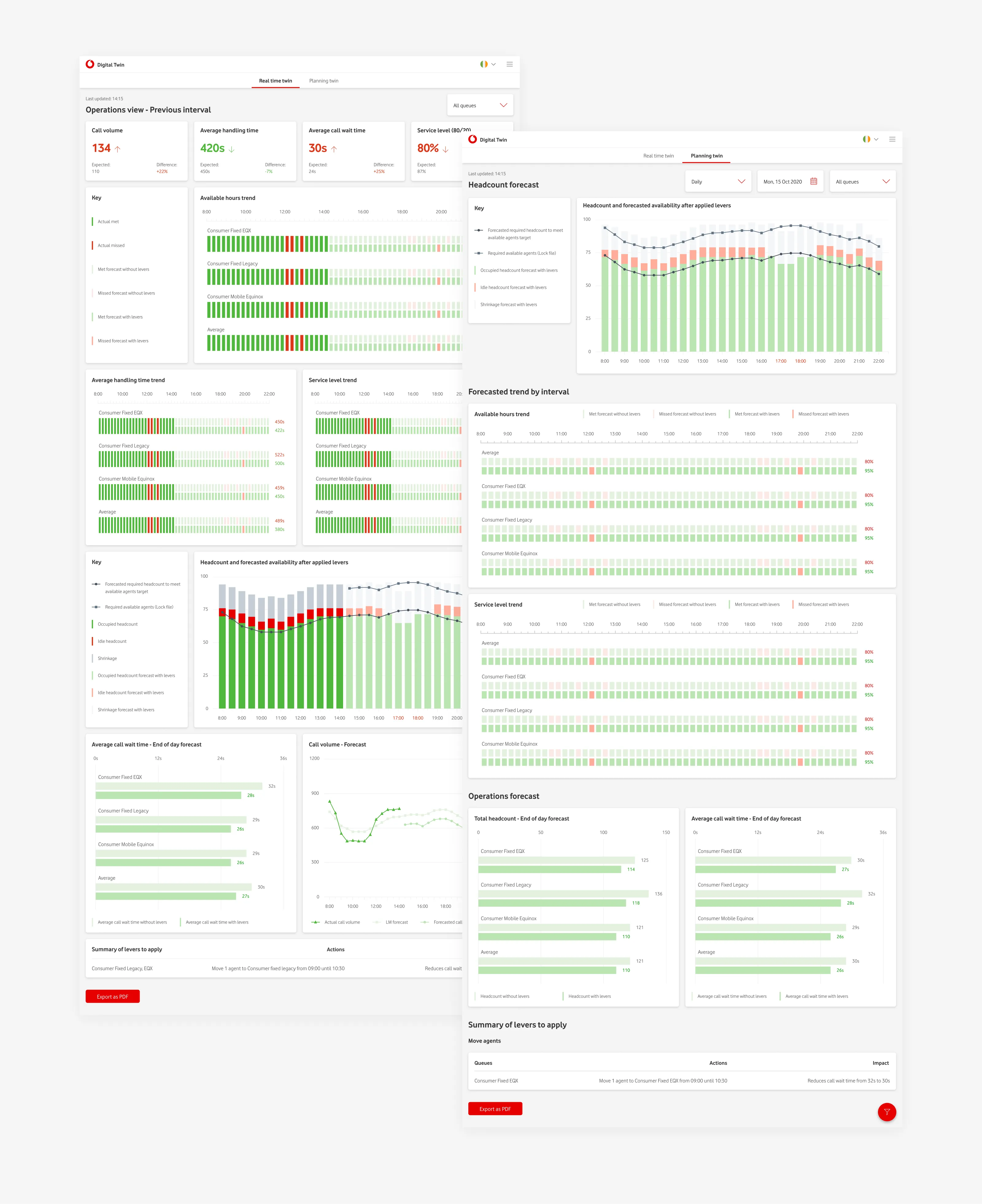Open the hamburger menu on the Planning twin page
Screen dimensions: 982x1204
pyautogui.click(x=893, y=139)
